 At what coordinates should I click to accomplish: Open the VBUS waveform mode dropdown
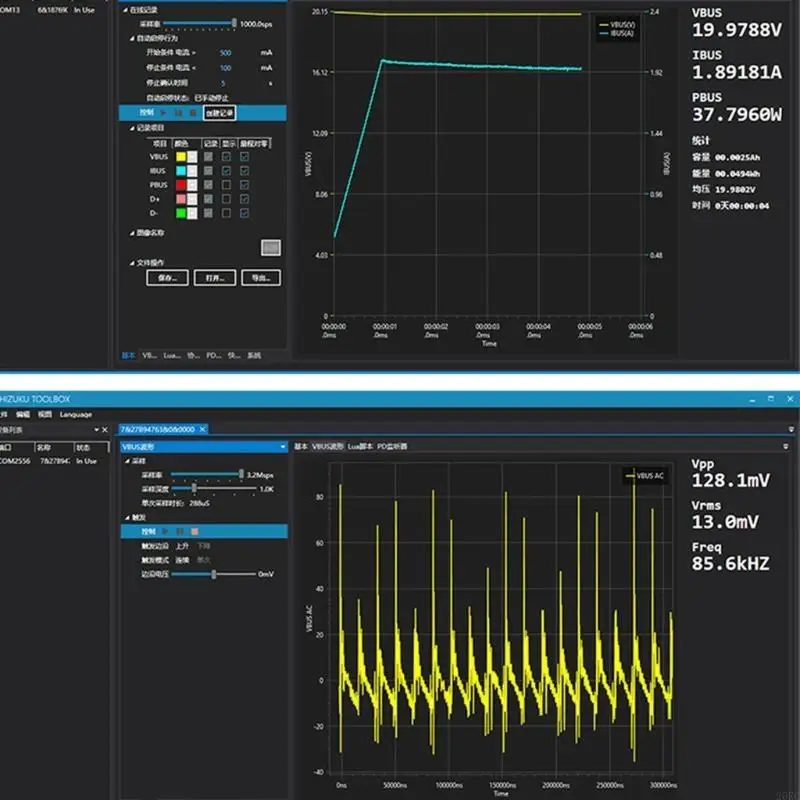(x=283, y=447)
